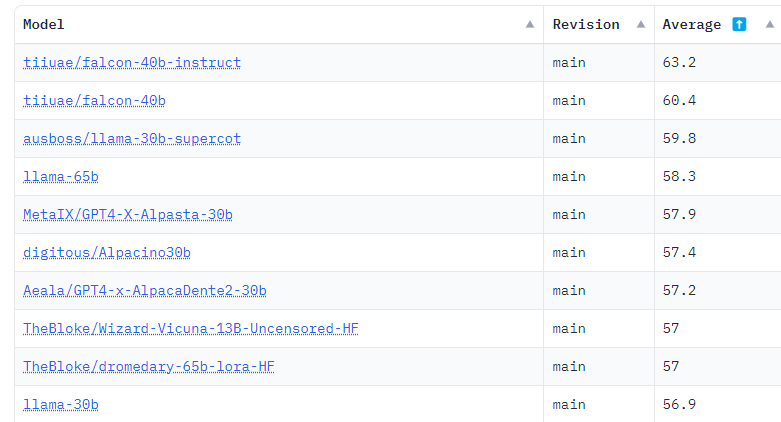Open the digitous/Alpacino30b link
The width and height of the screenshot is (781, 422).
(107, 252)
